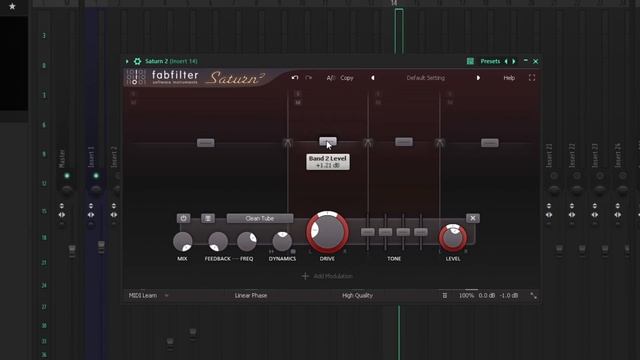
Task: Click the Band 4 level handle
Action: [x=489, y=143]
